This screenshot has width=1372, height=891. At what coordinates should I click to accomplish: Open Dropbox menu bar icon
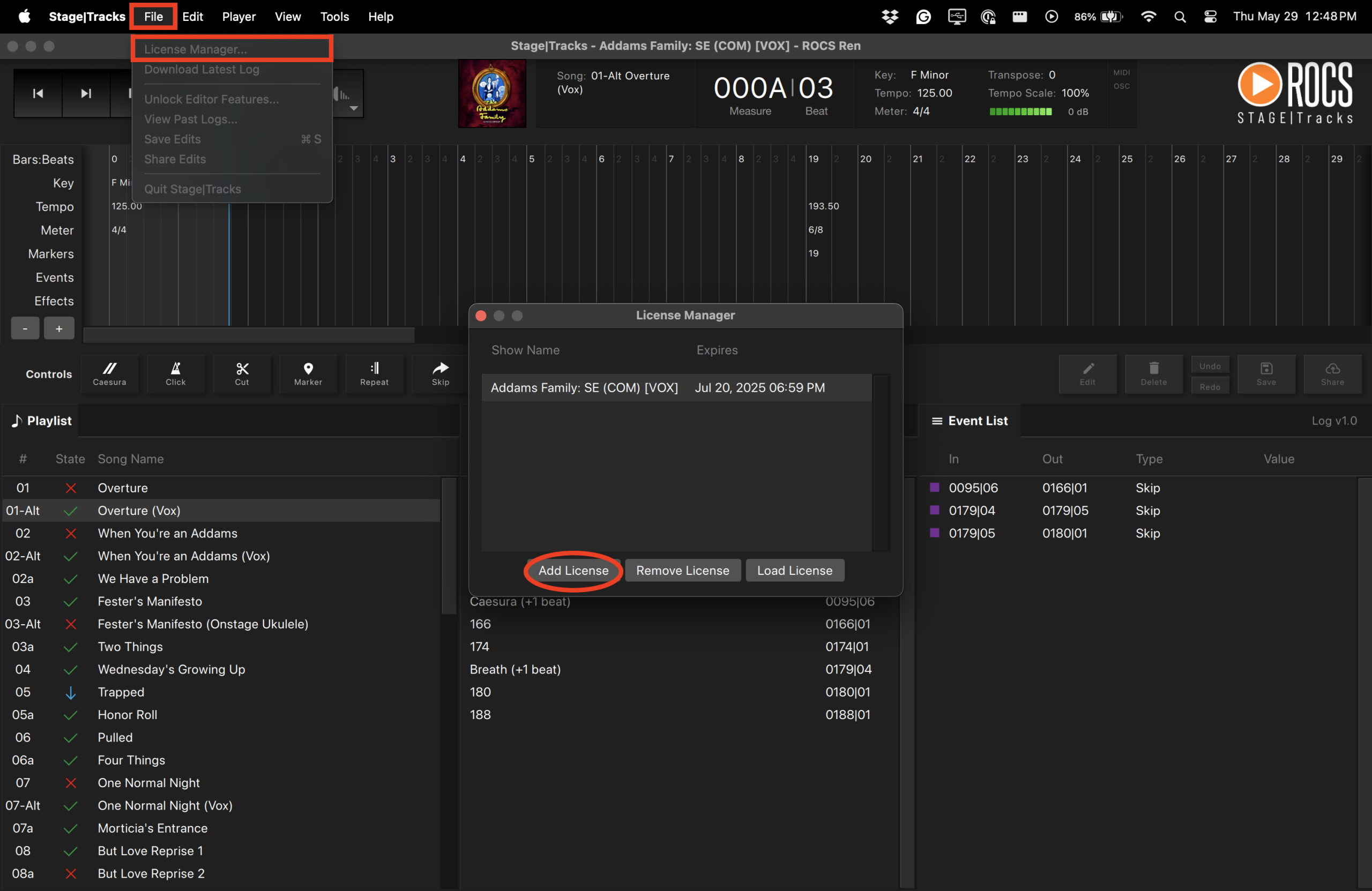(890, 17)
